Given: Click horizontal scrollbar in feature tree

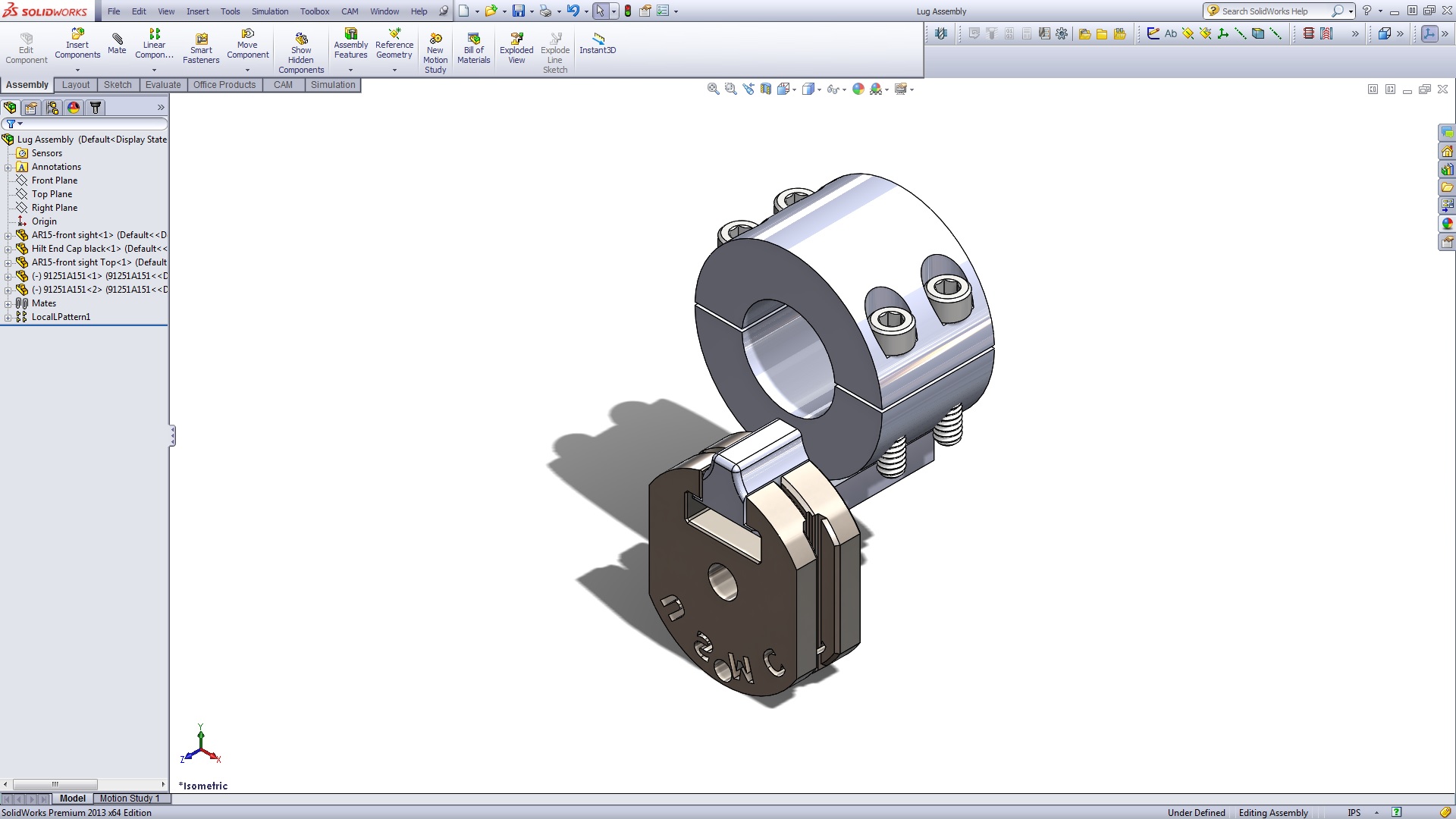Looking at the screenshot, I should click(55, 784).
